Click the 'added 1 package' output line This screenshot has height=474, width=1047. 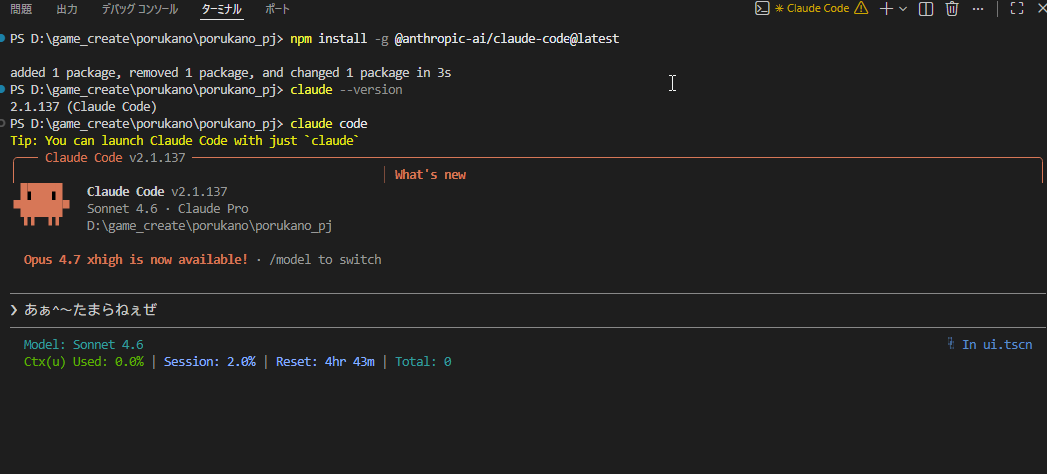(230, 73)
